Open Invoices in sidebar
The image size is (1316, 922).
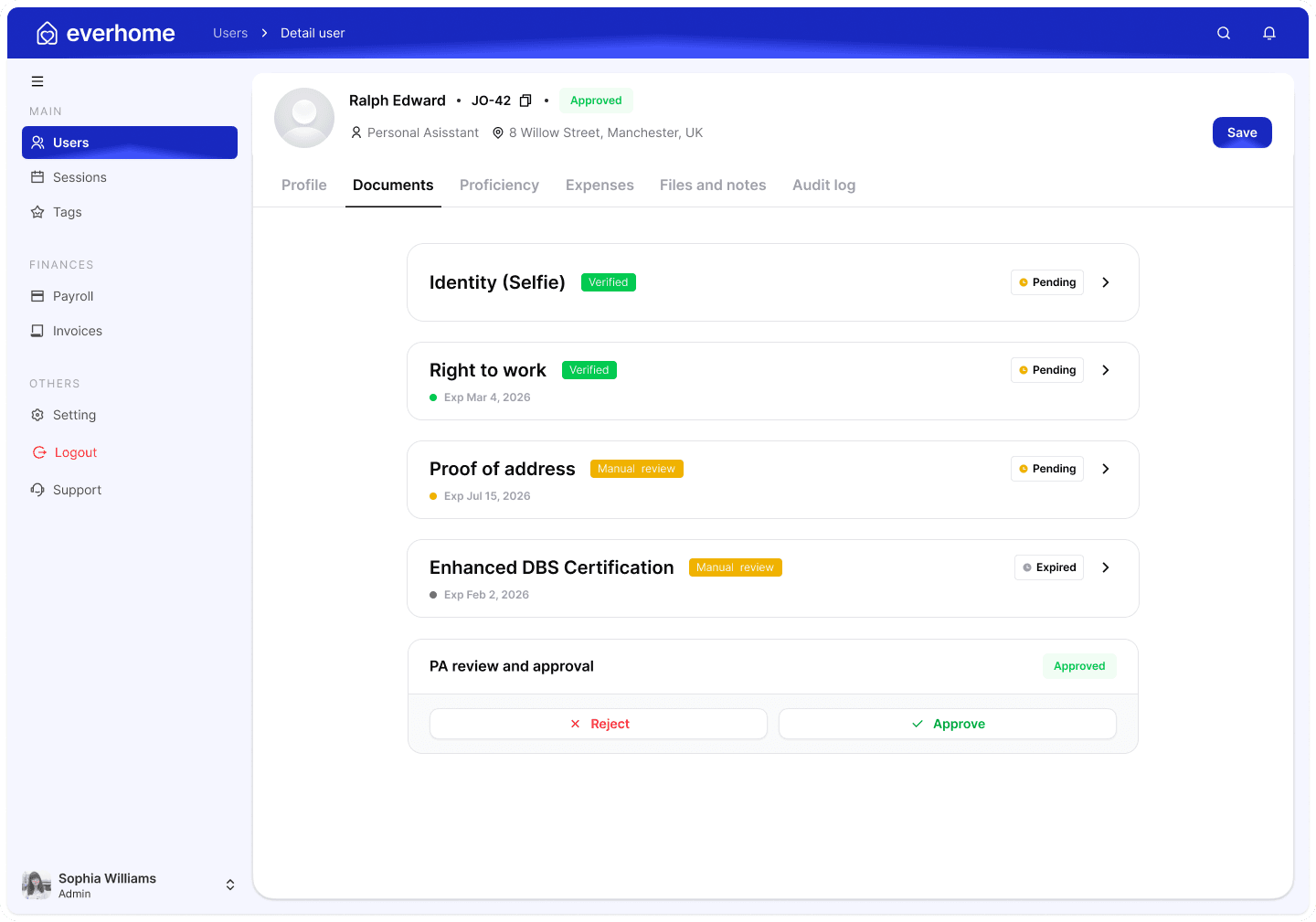click(x=130, y=331)
